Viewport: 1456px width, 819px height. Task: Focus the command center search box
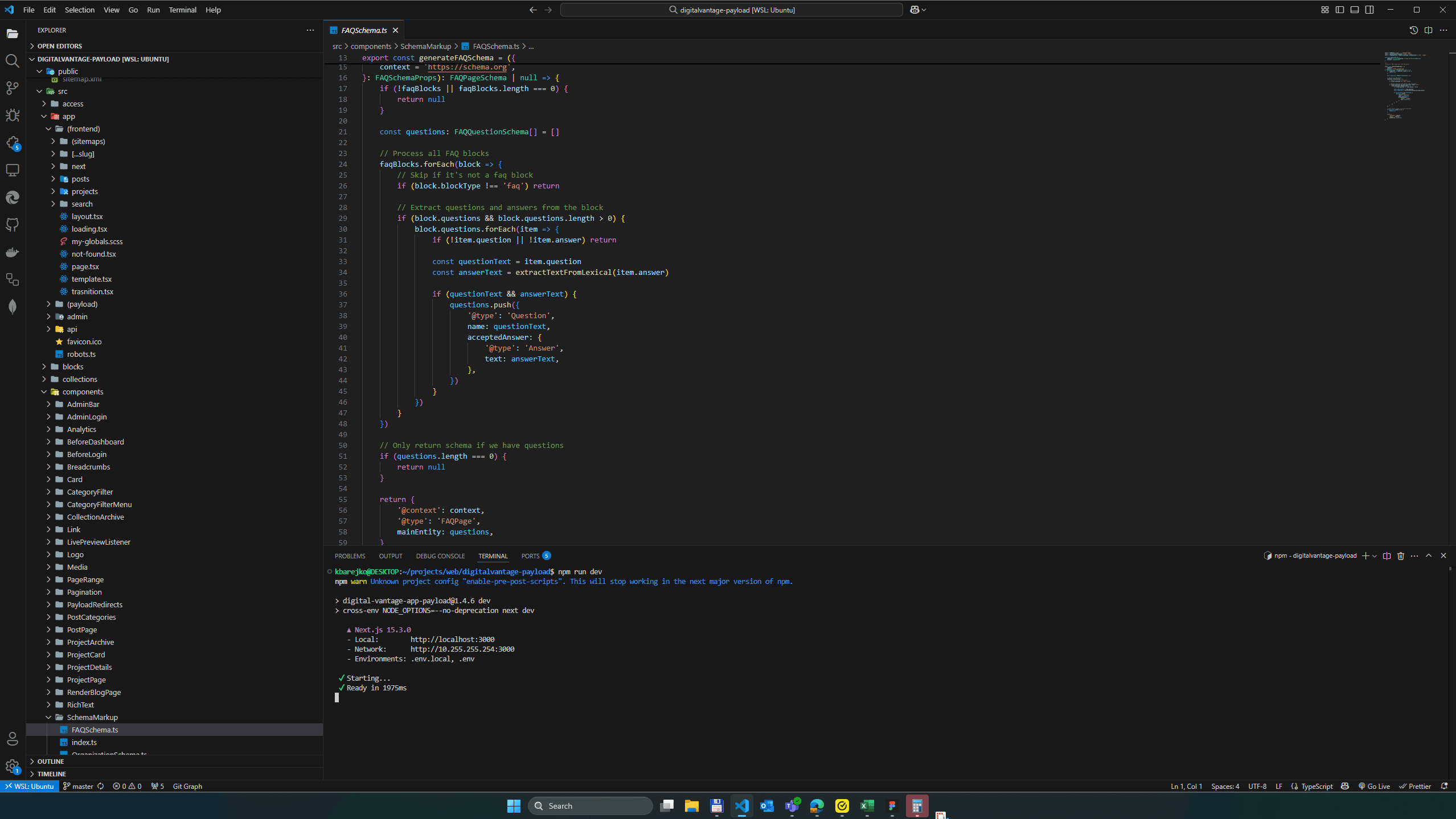[731, 10]
